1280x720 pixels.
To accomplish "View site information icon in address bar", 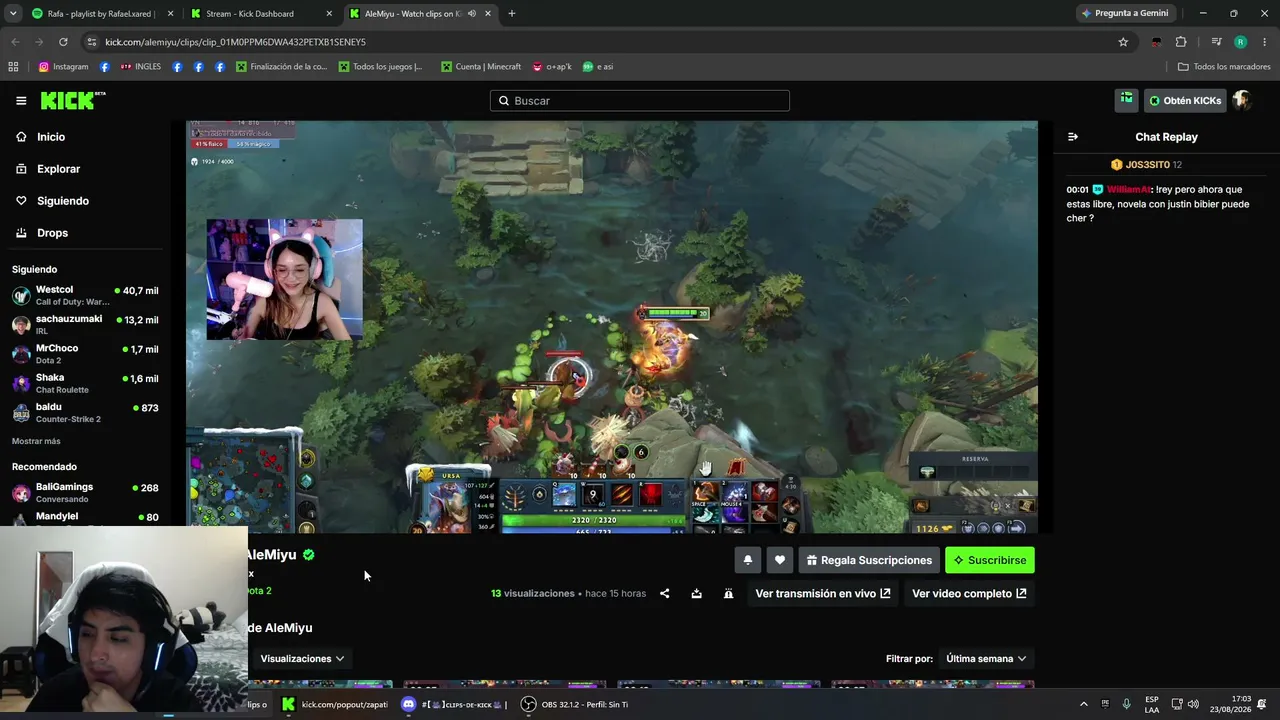I will [92, 42].
